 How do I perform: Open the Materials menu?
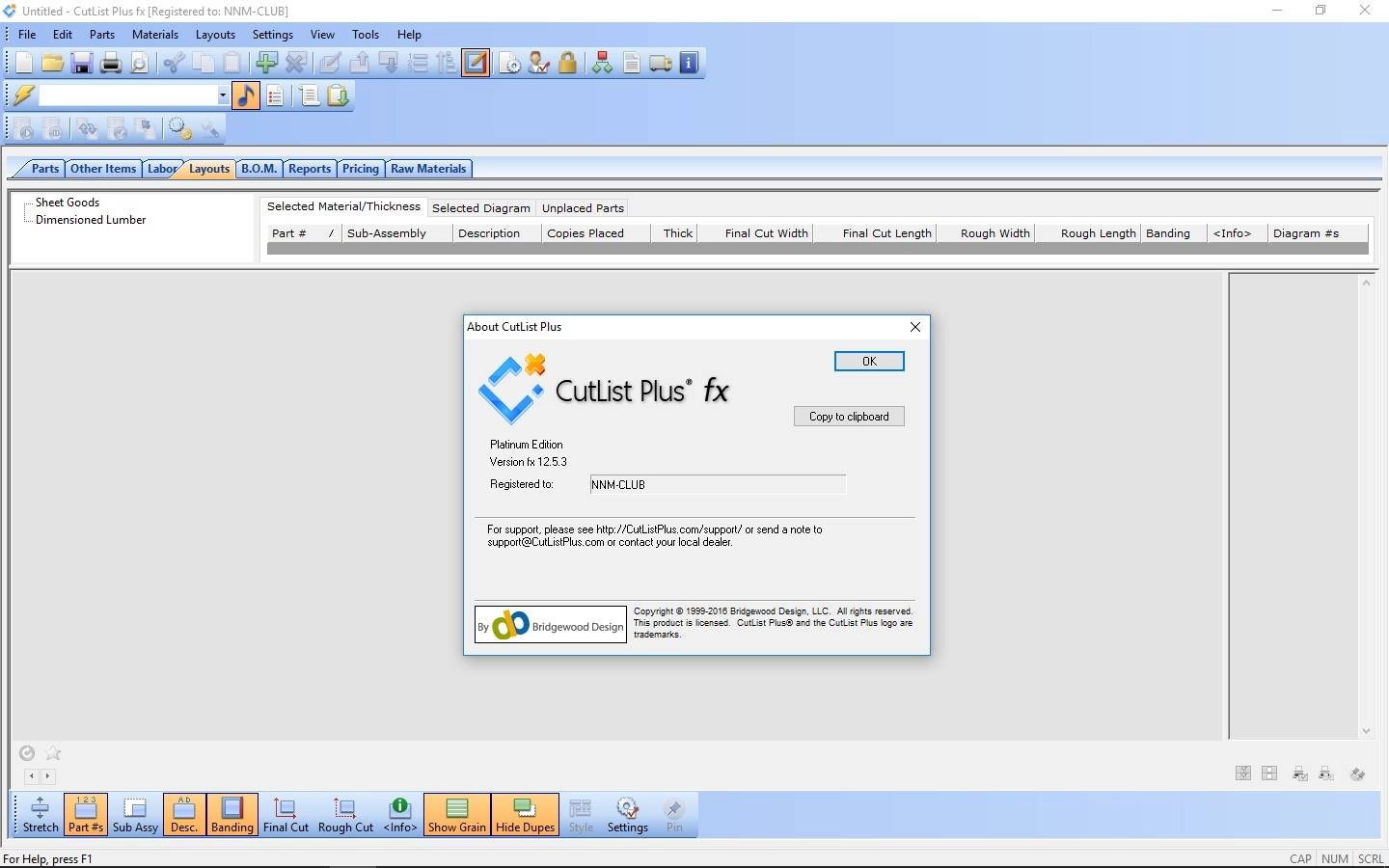coord(155,35)
